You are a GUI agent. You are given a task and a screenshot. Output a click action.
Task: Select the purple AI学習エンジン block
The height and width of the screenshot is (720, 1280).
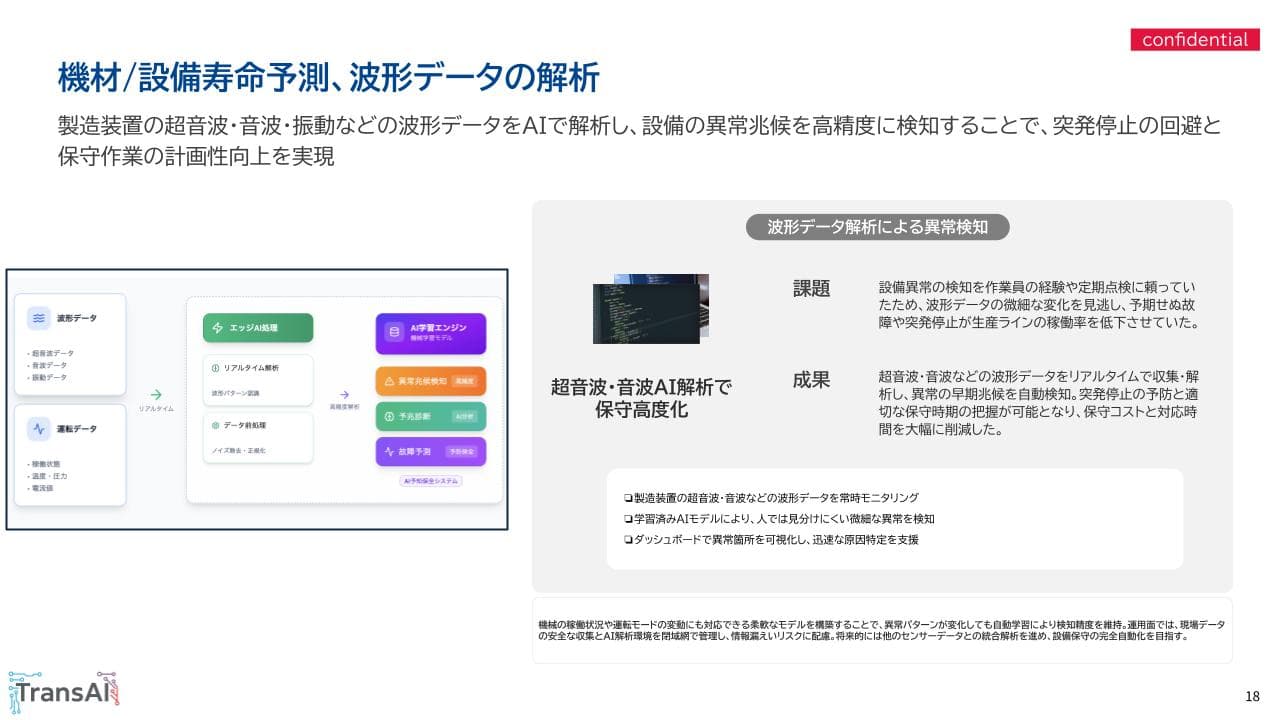(431, 333)
